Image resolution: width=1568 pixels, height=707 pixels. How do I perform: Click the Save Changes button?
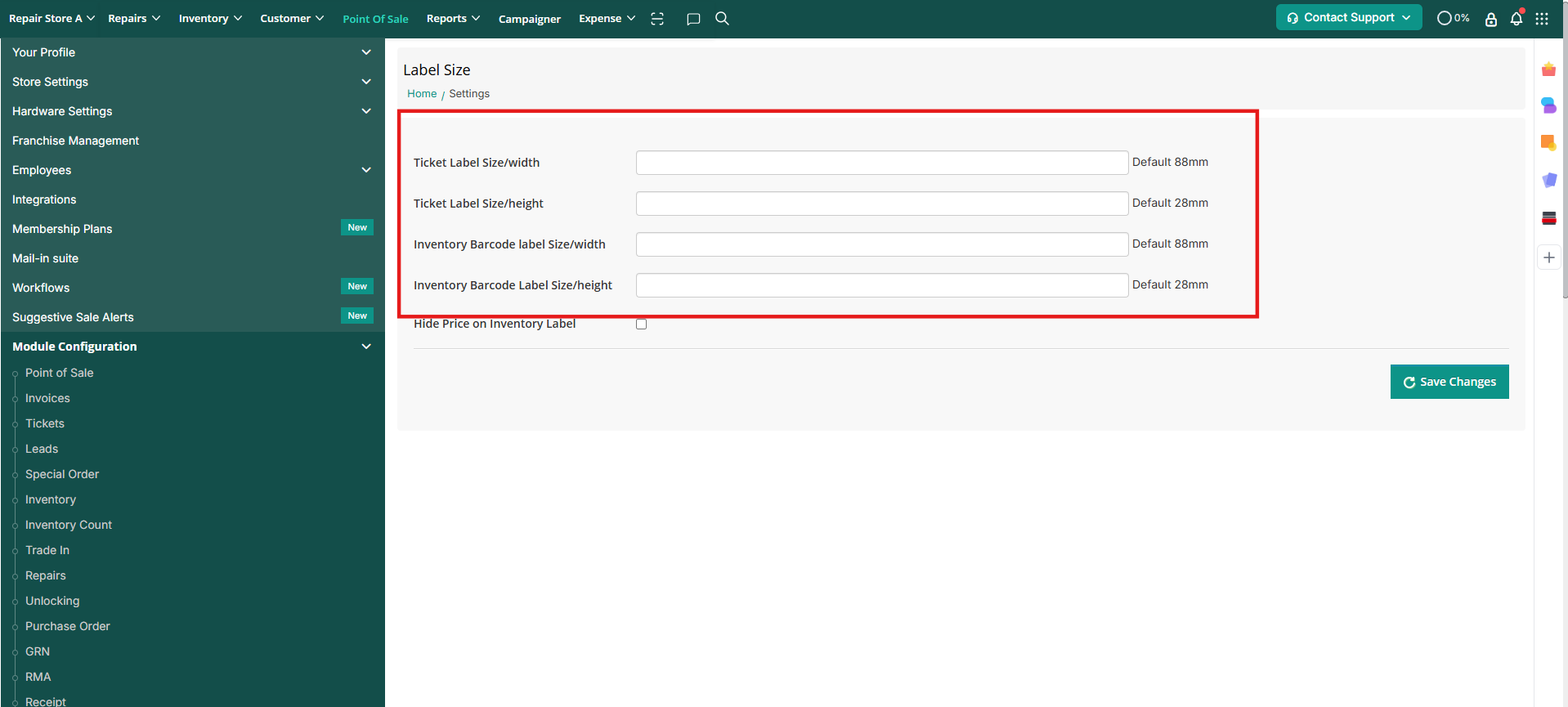(x=1449, y=382)
